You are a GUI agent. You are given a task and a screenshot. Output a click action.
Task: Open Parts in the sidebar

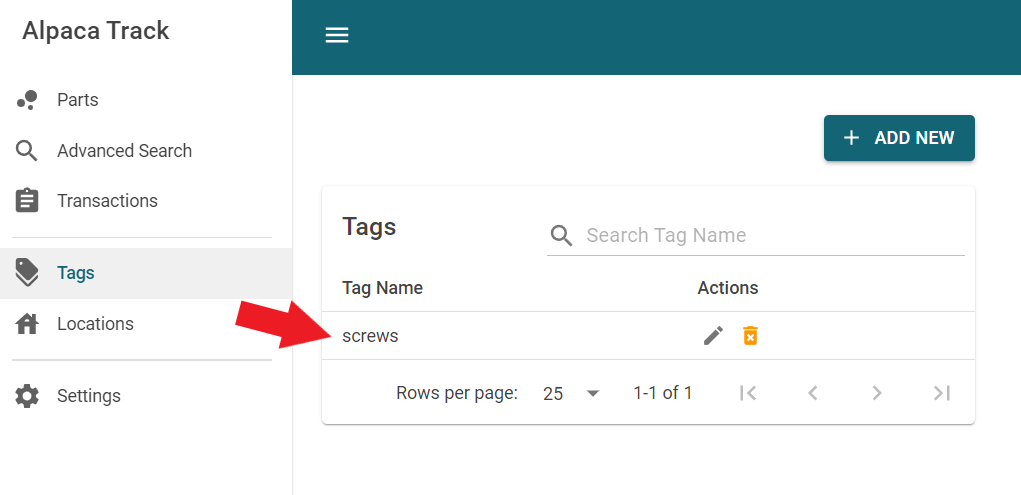pyautogui.click(x=78, y=100)
